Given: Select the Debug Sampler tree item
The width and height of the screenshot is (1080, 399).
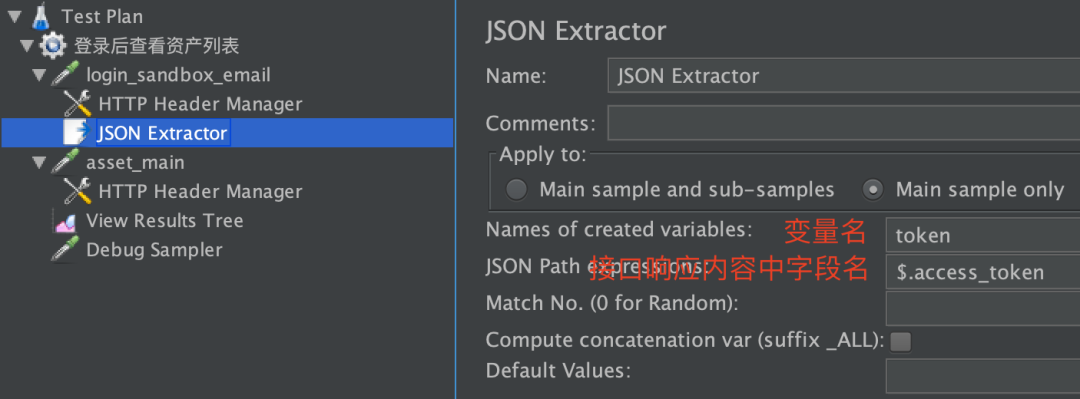Looking at the screenshot, I should click(154, 250).
